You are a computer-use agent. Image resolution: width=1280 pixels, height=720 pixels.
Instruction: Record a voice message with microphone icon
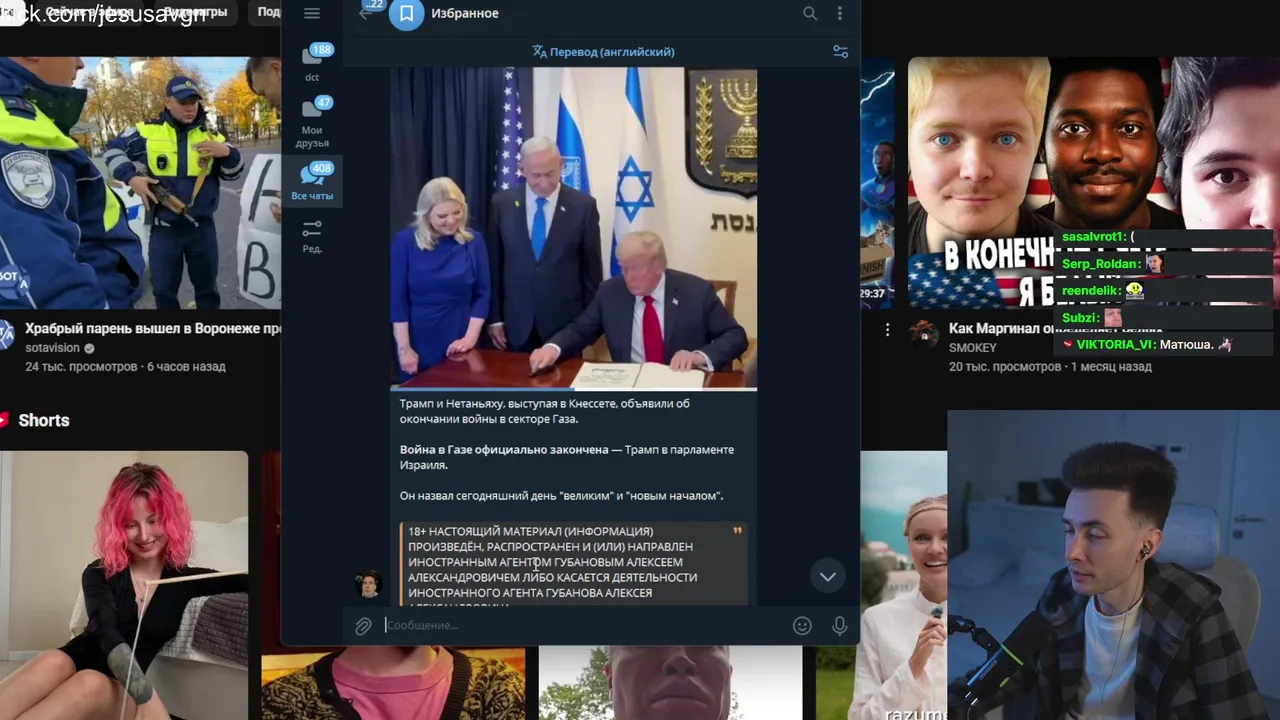coord(840,626)
